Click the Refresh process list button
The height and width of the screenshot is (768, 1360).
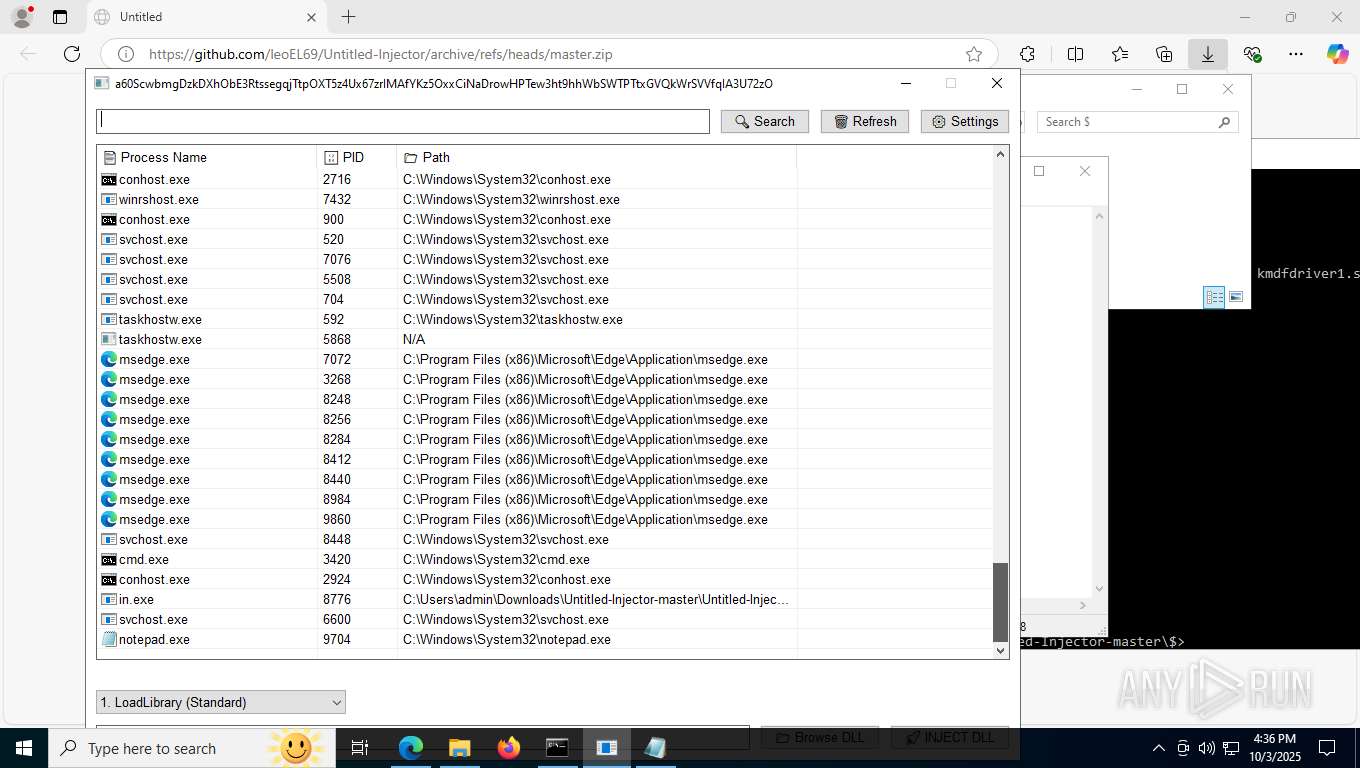(865, 121)
